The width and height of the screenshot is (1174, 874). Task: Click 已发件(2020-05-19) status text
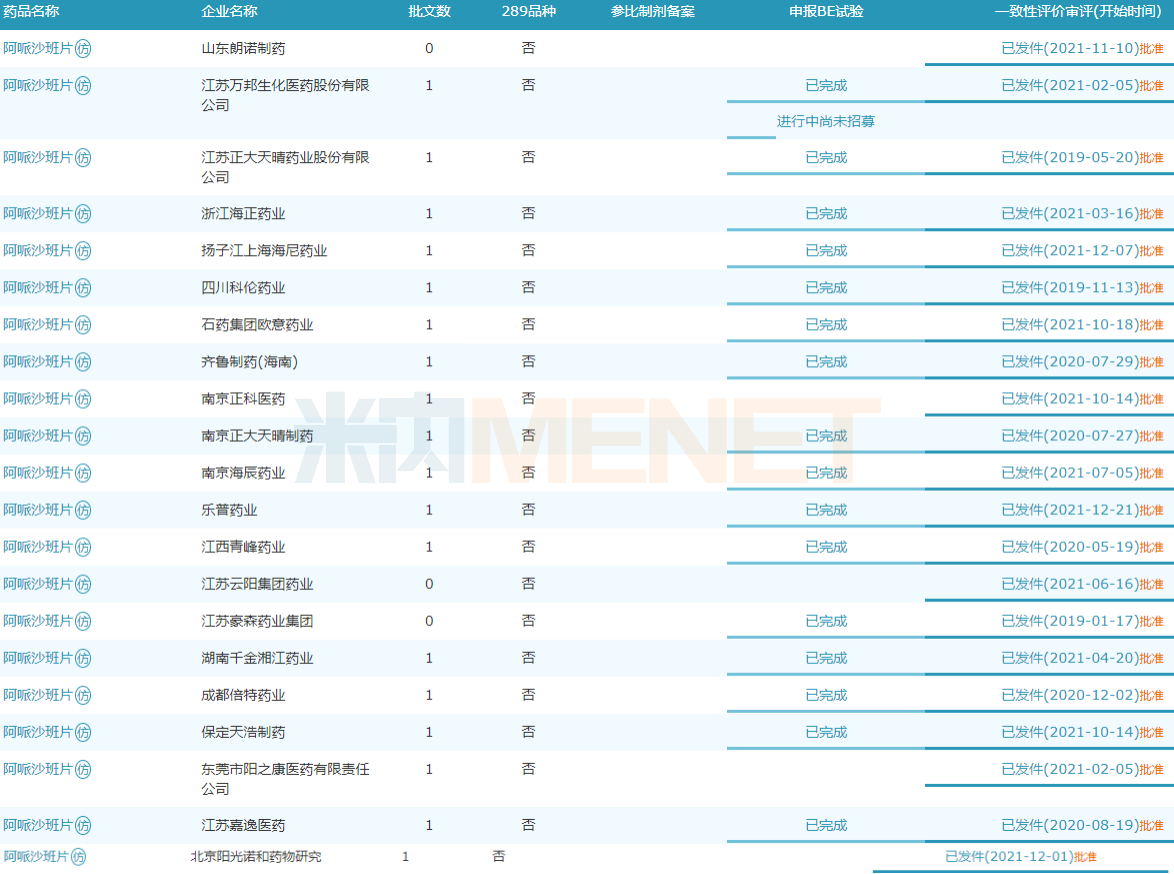[1070, 547]
